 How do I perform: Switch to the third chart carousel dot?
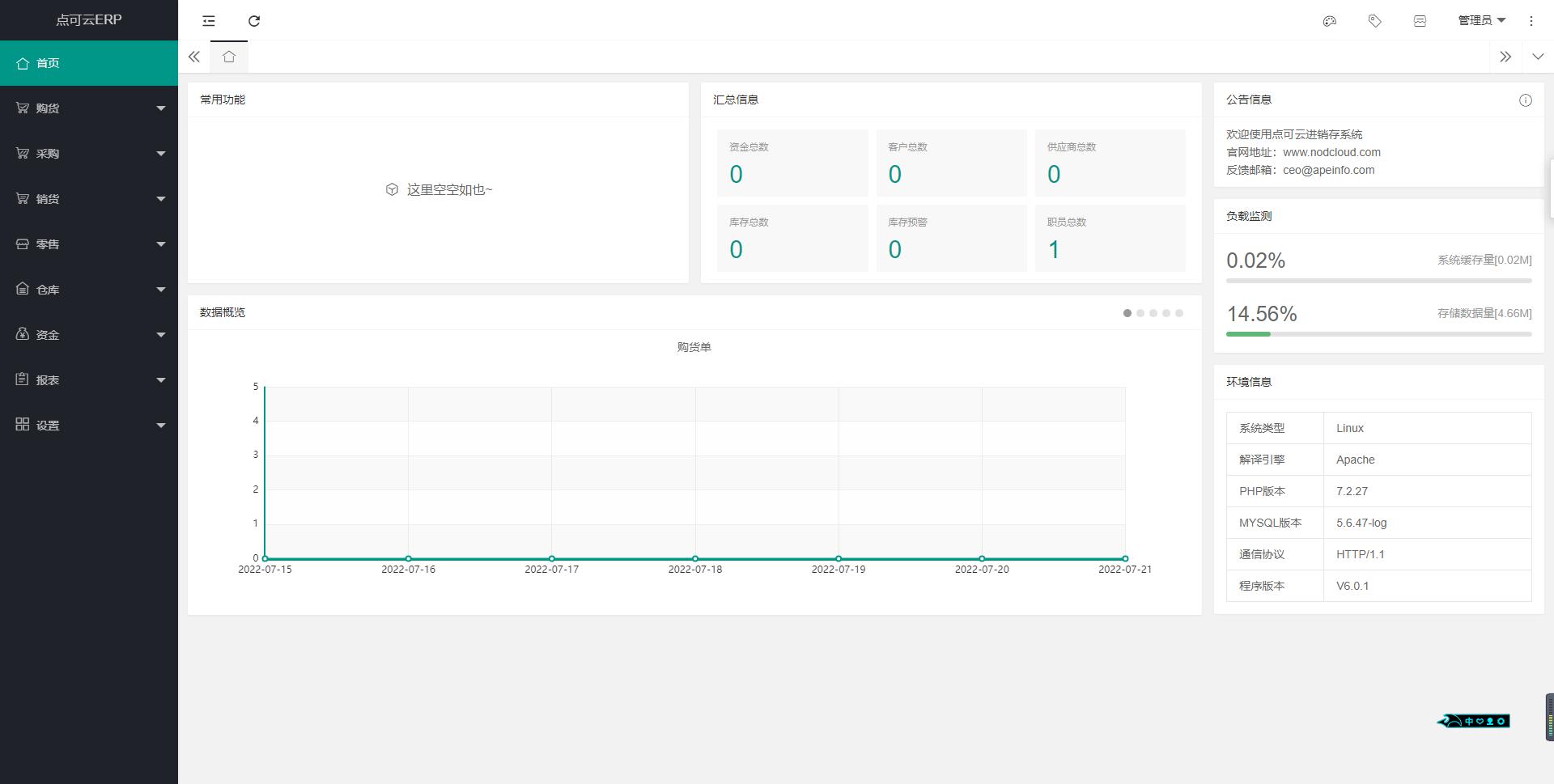pos(1153,313)
